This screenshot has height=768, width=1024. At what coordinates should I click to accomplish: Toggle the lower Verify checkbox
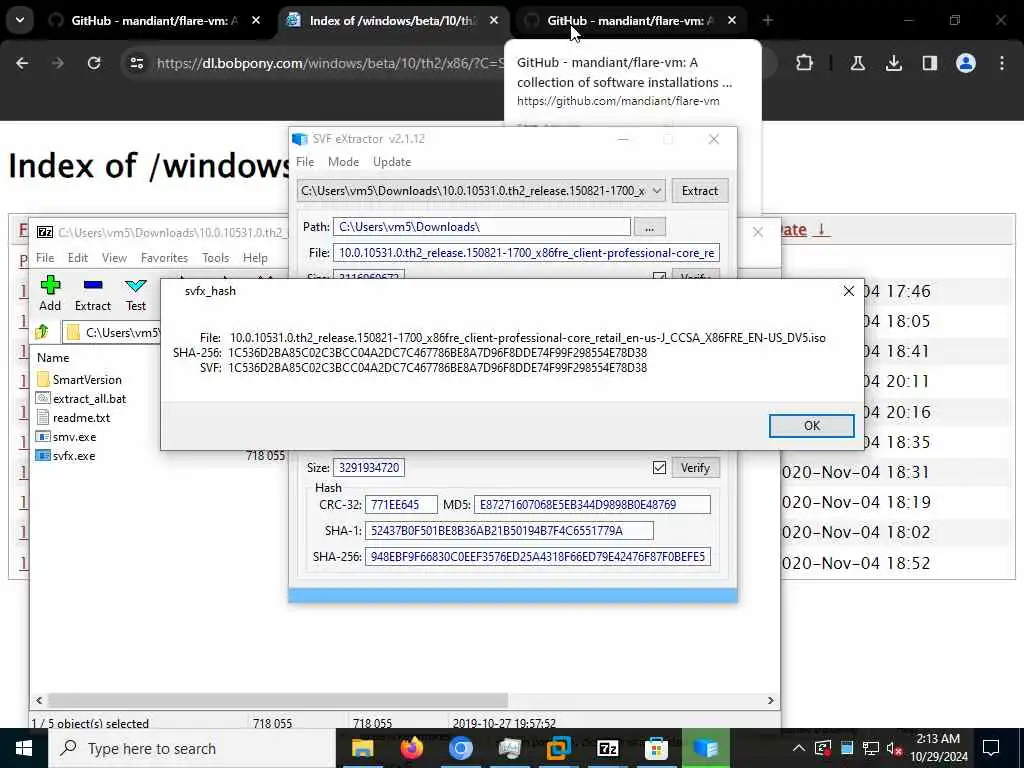click(659, 468)
